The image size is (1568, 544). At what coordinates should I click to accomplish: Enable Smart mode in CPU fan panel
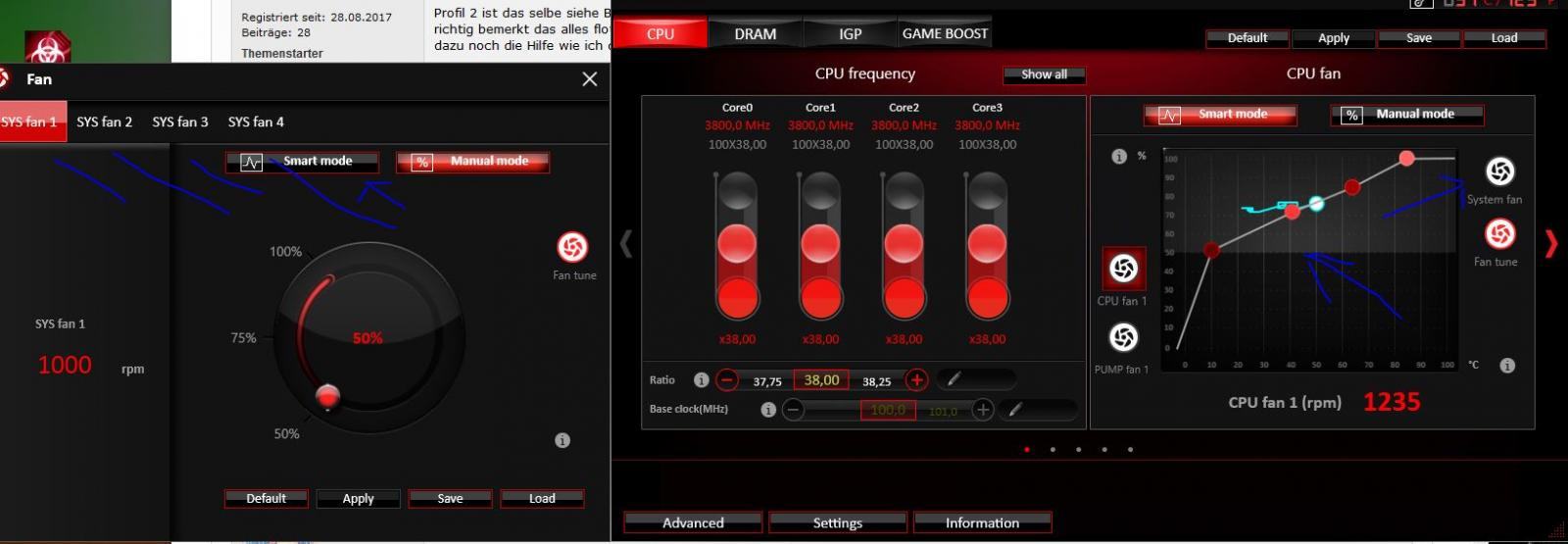pyautogui.click(x=1220, y=115)
